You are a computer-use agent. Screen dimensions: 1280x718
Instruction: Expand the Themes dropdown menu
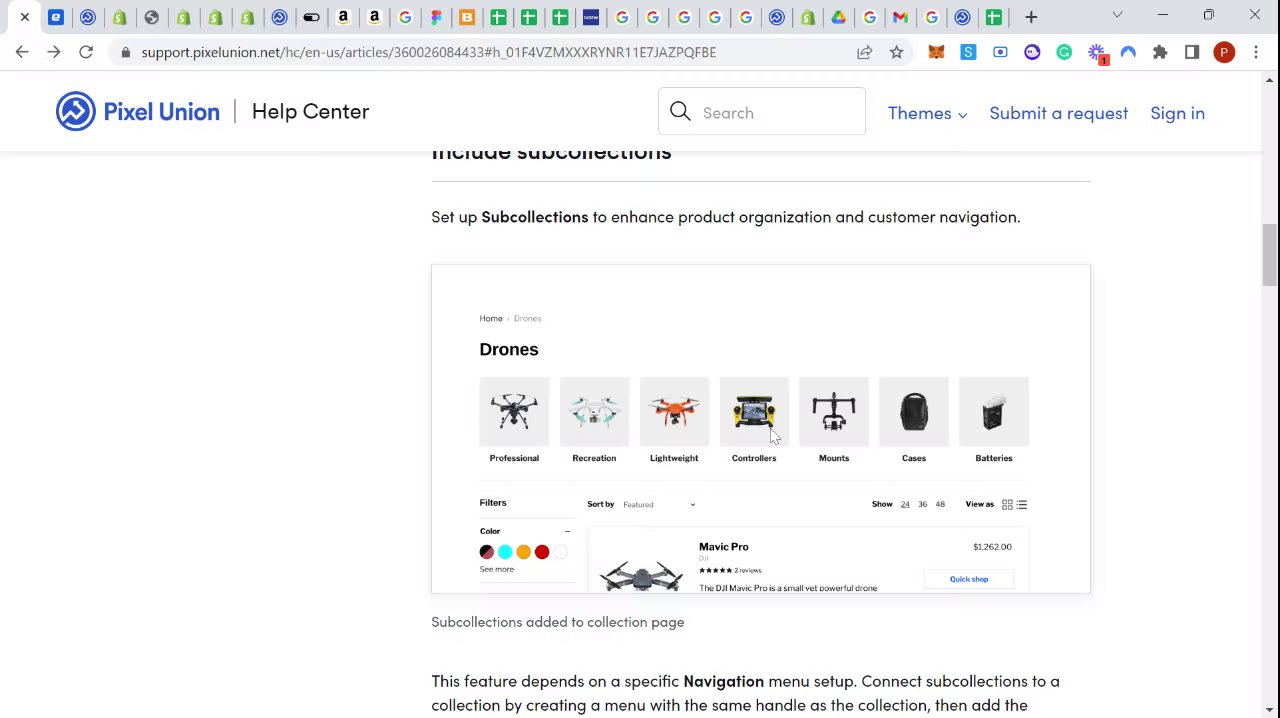tap(927, 113)
